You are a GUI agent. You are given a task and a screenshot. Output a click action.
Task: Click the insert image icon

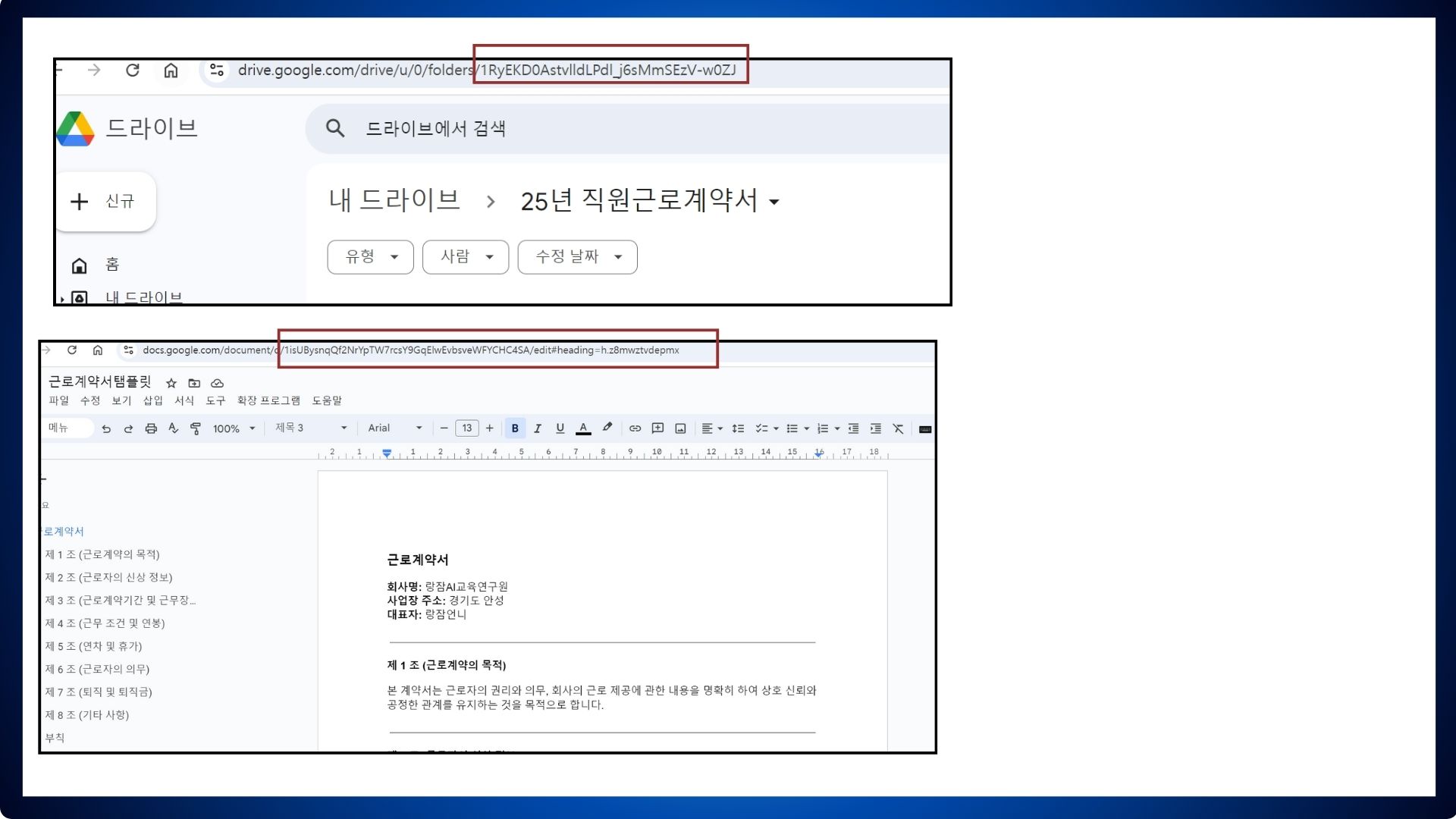[x=680, y=428]
